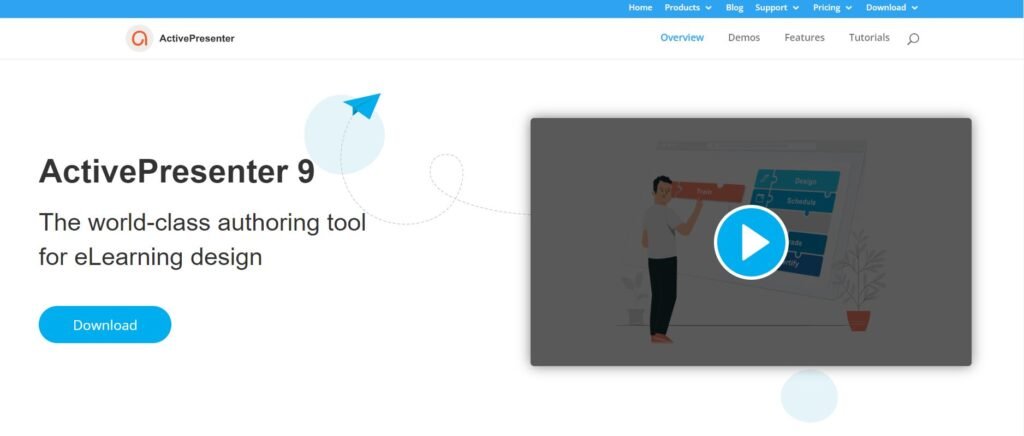This screenshot has width=1024, height=436.
Task: Click the blue Download button
Action: tap(104, 324)
